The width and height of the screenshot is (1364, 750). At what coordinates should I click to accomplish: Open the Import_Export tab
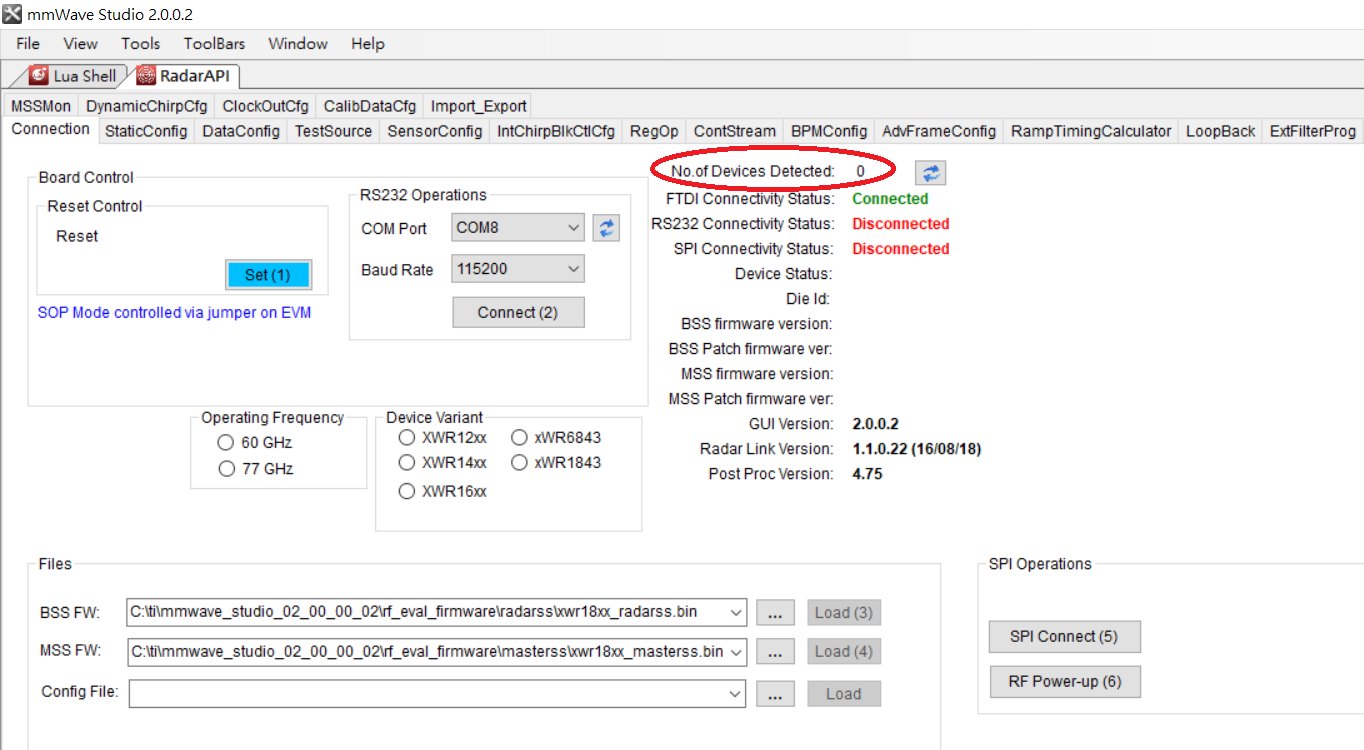click(478, 106)
